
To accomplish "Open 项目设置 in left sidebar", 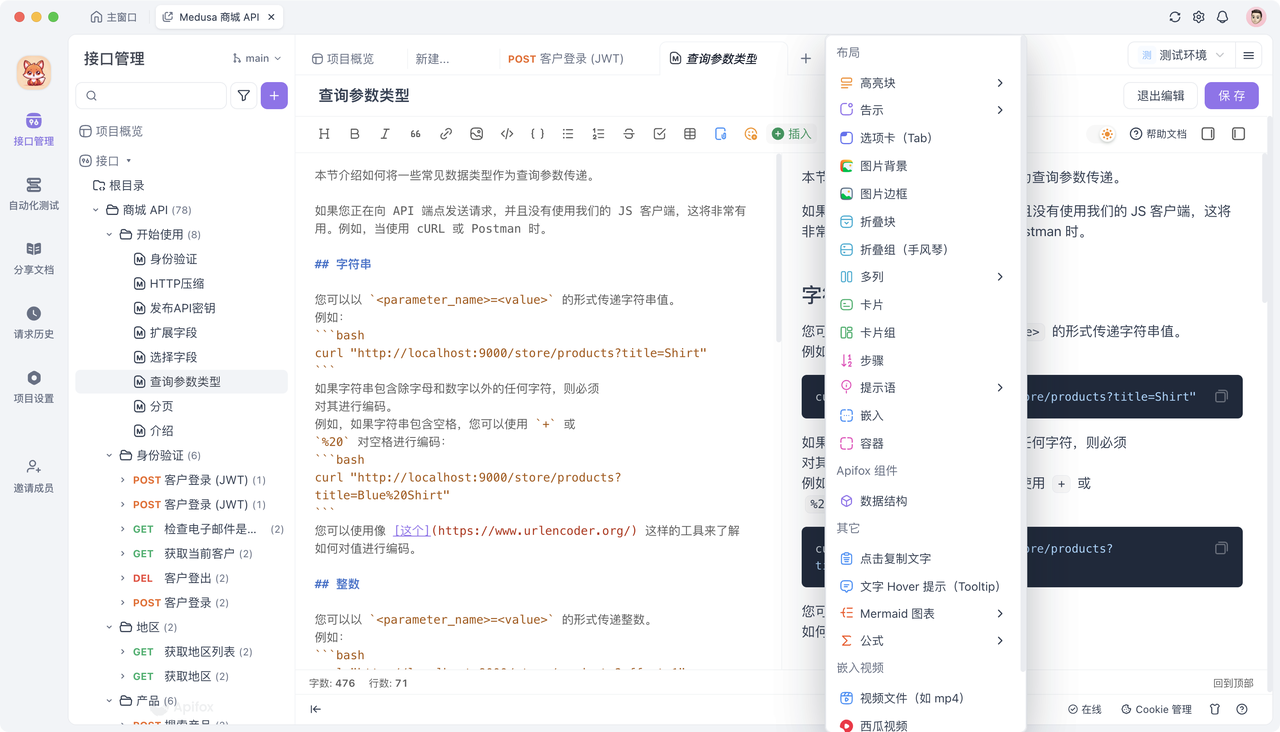I will click(x=34, y=387).
